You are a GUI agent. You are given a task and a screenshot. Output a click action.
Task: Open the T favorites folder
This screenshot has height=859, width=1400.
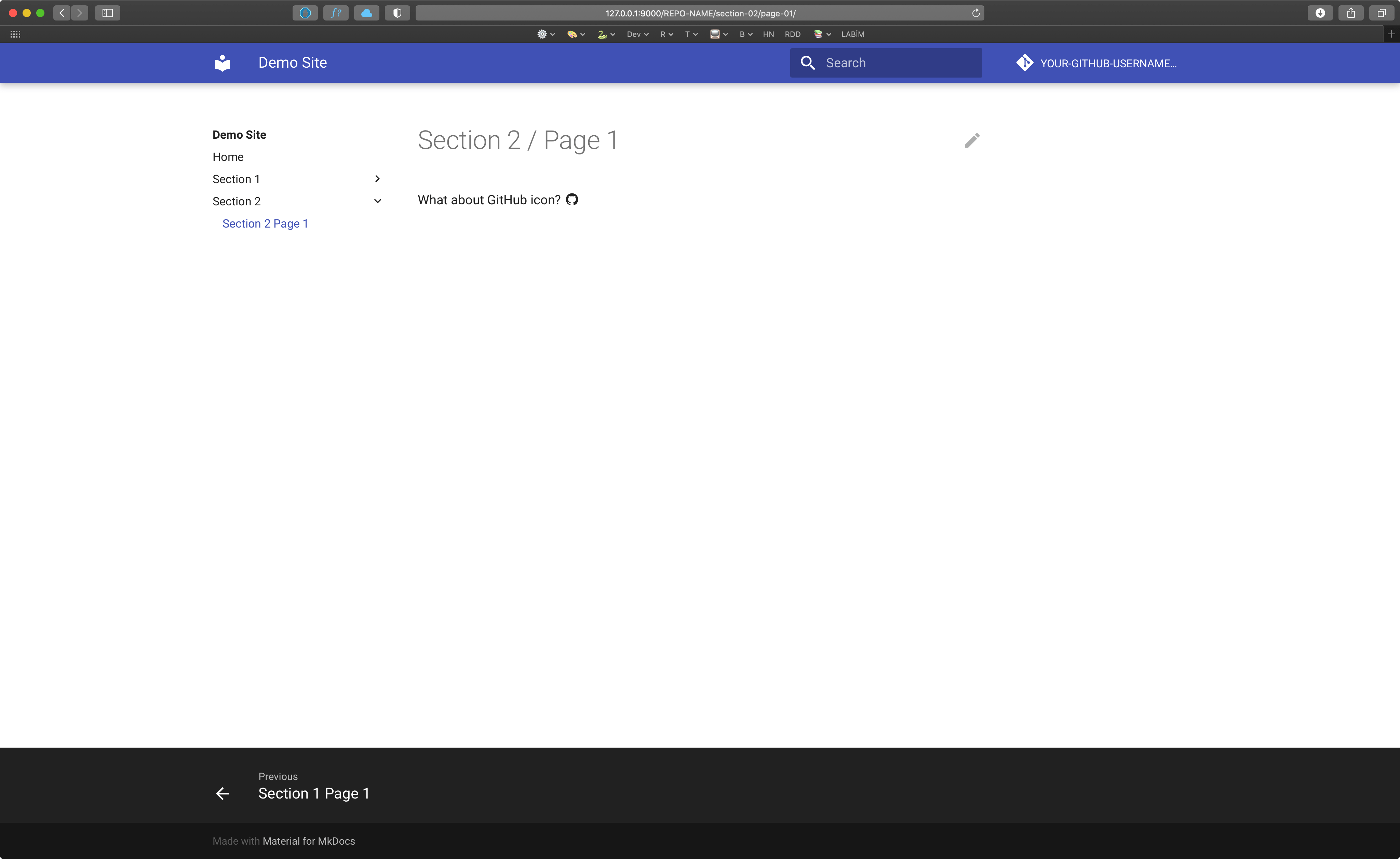pos(691,34)
